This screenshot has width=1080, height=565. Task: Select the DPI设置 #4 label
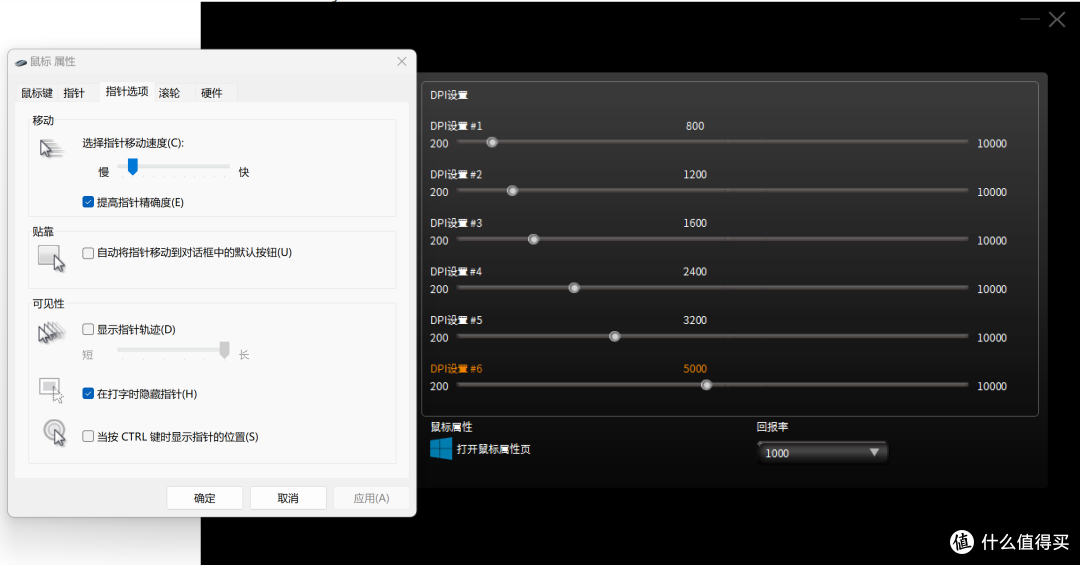tap(456, 271)
